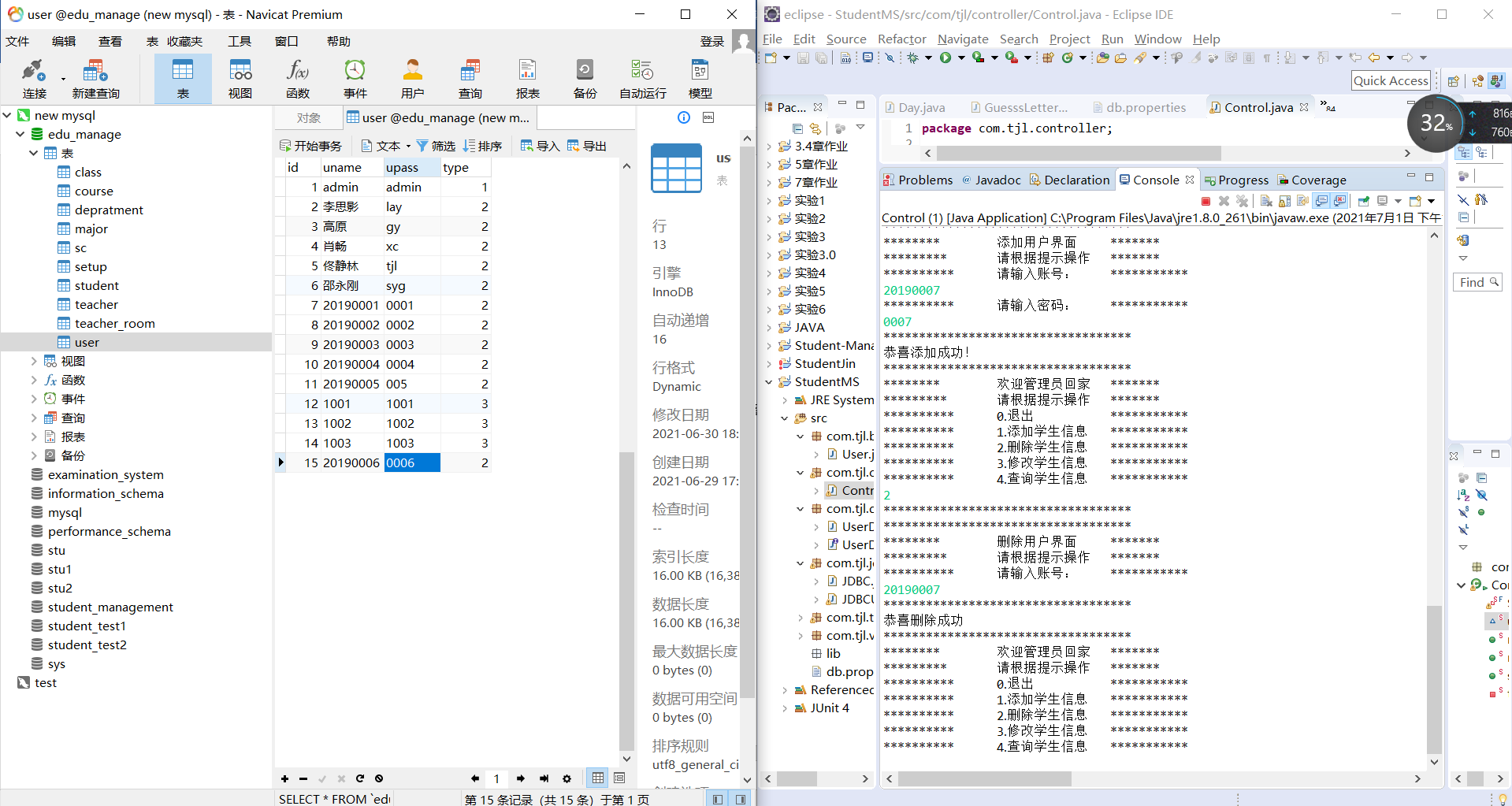Click the 筛选 filter button
Image resolution: width=1512 pixels, height=806 pixels.
436,146
